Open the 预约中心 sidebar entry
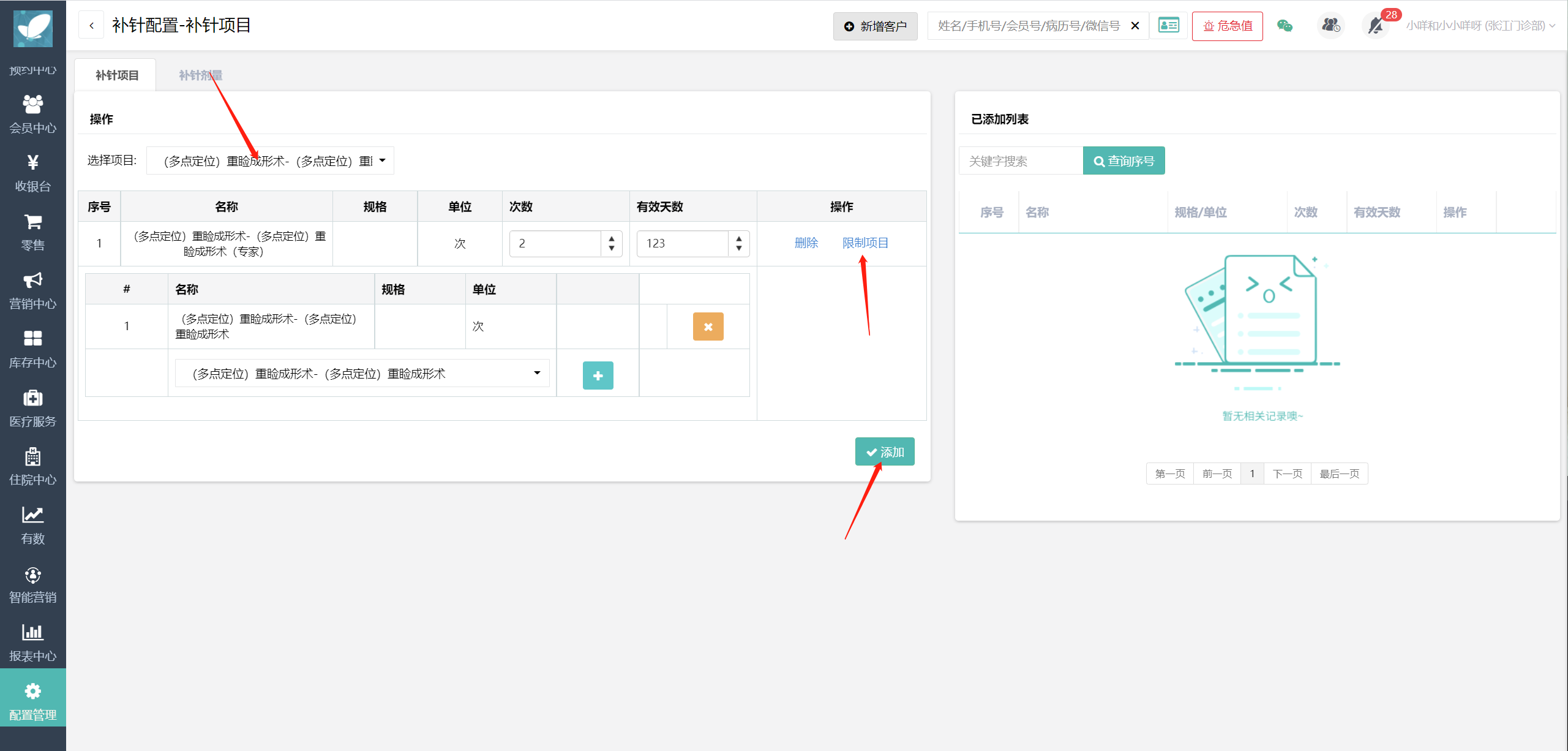The width and height of the screenshot is (1568, 751). tap(33, 70)
